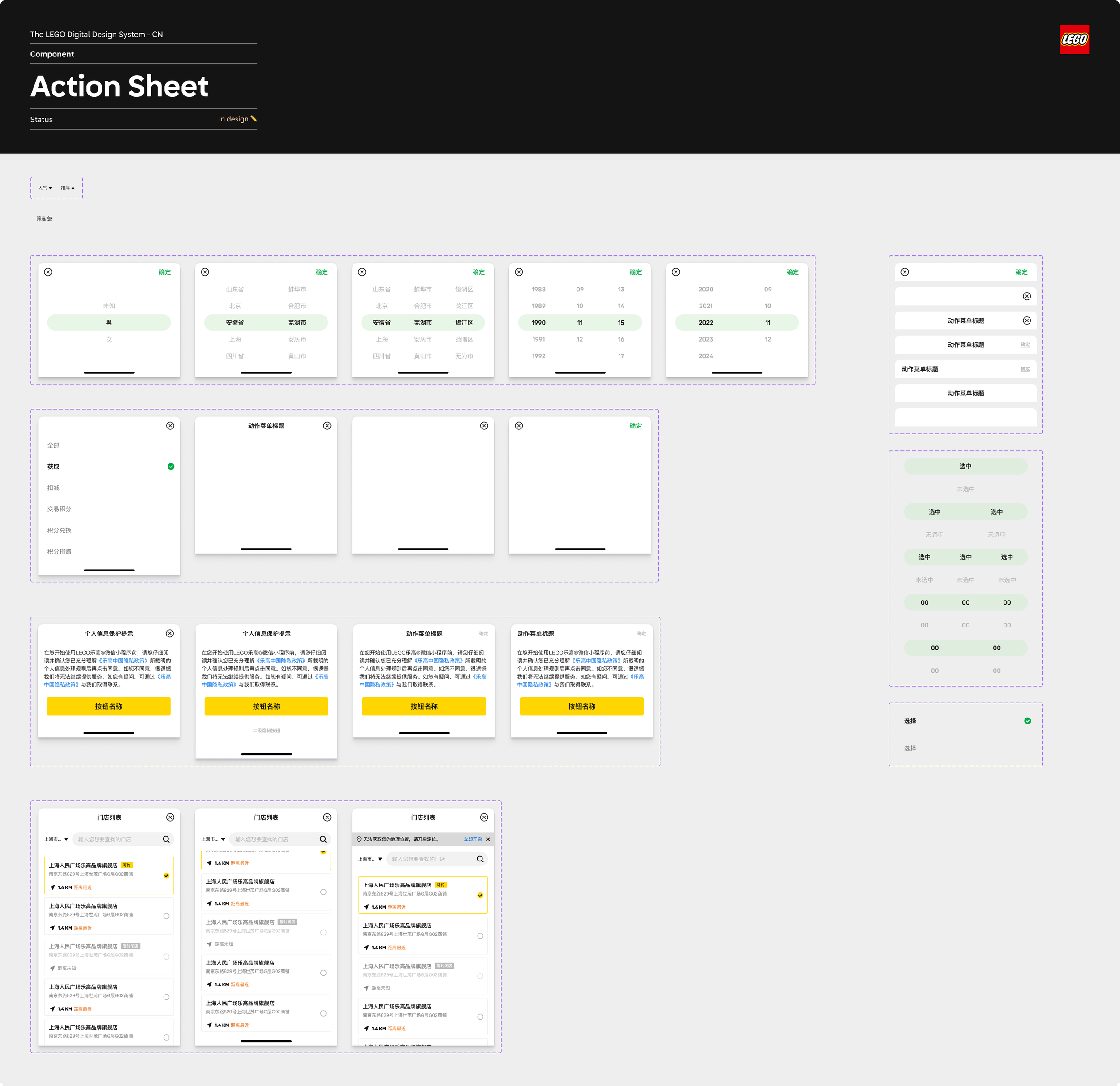Click the search magnifier icon in the store search bar
1120x1086 pixels.
[166, 839]
